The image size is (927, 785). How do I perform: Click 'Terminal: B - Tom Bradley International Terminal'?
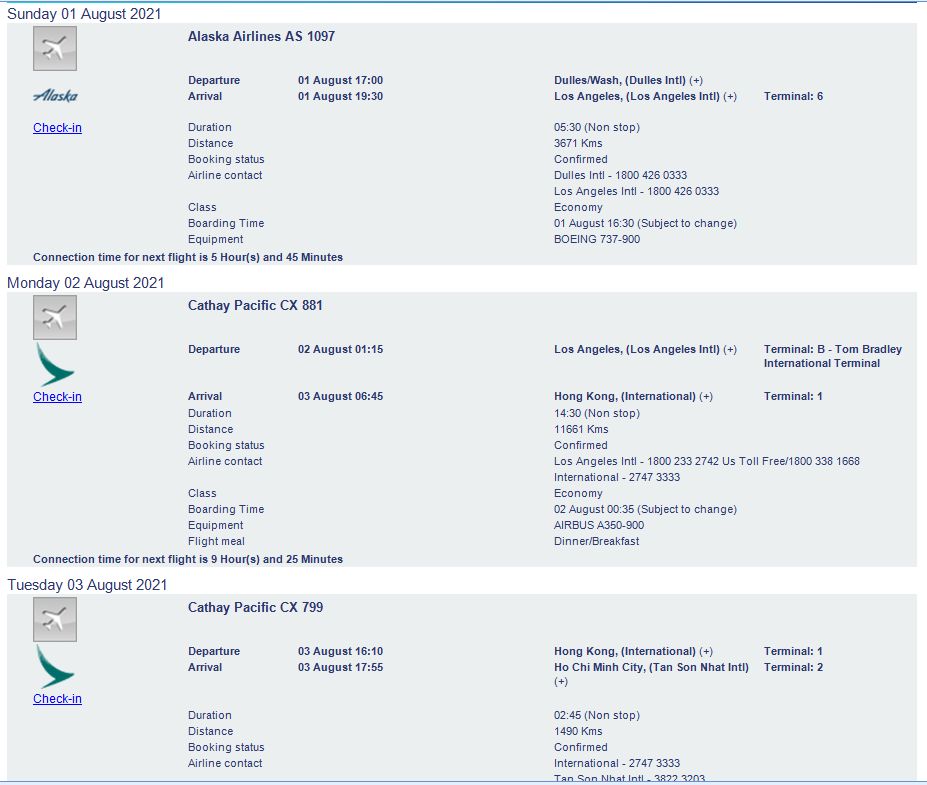click(833, 356)
